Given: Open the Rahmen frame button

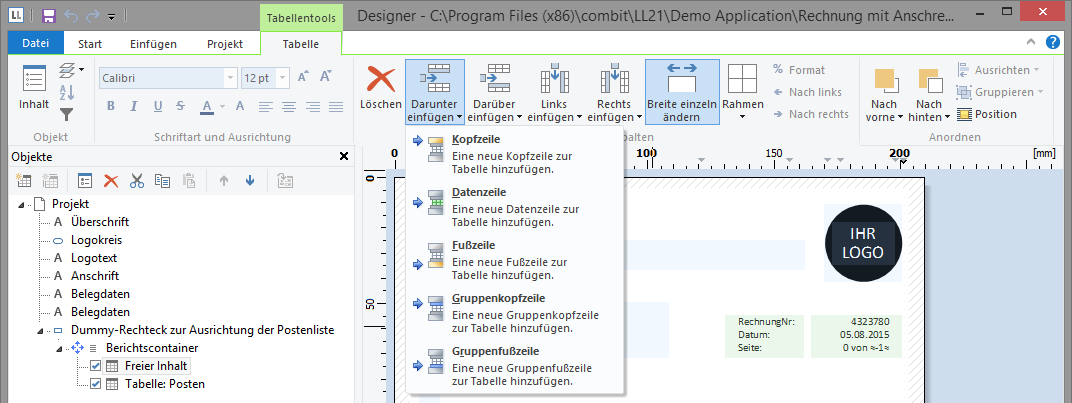Looking at the screenshot, I should coord(742,91).
